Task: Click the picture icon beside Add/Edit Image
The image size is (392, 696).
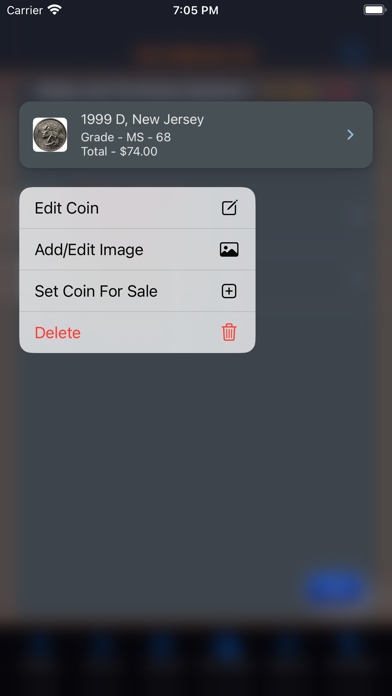Action: pyautogui.click(x=229, y=249)
